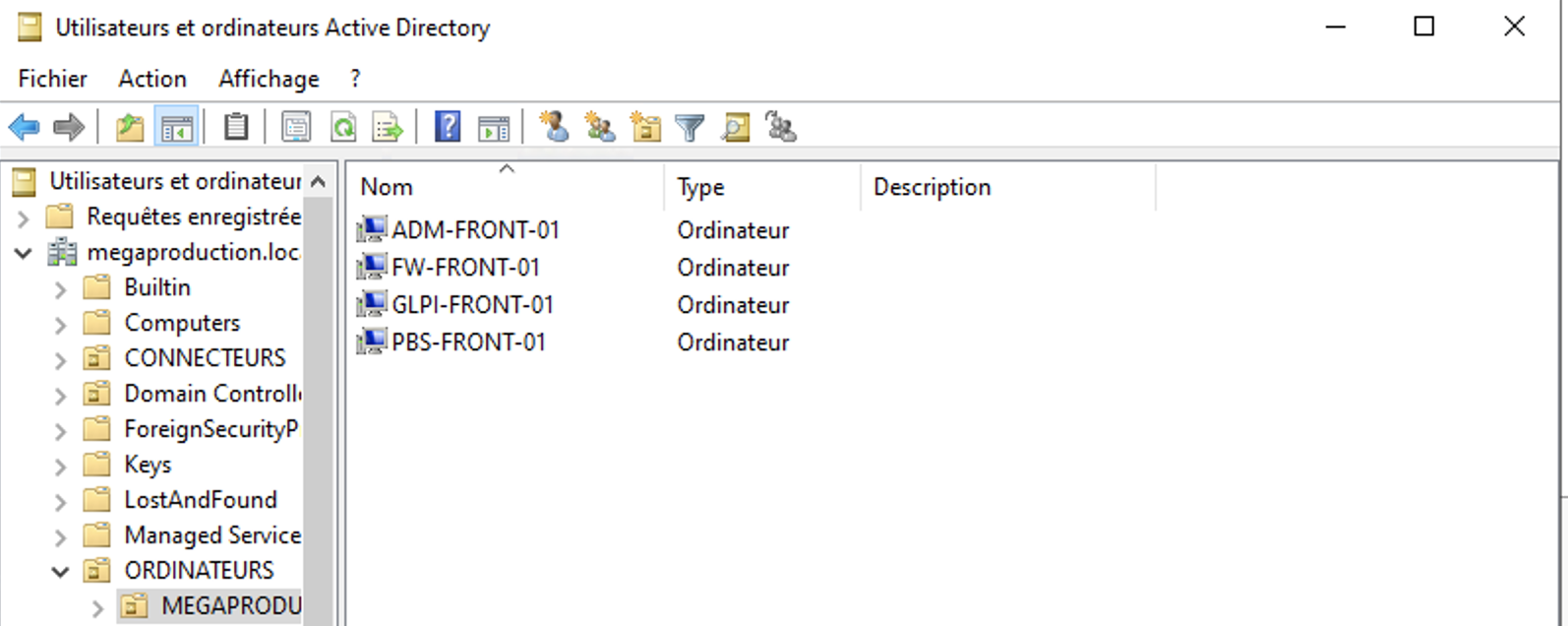
Task: Click the Refresh toolbar icon
Action: (342, 127)
